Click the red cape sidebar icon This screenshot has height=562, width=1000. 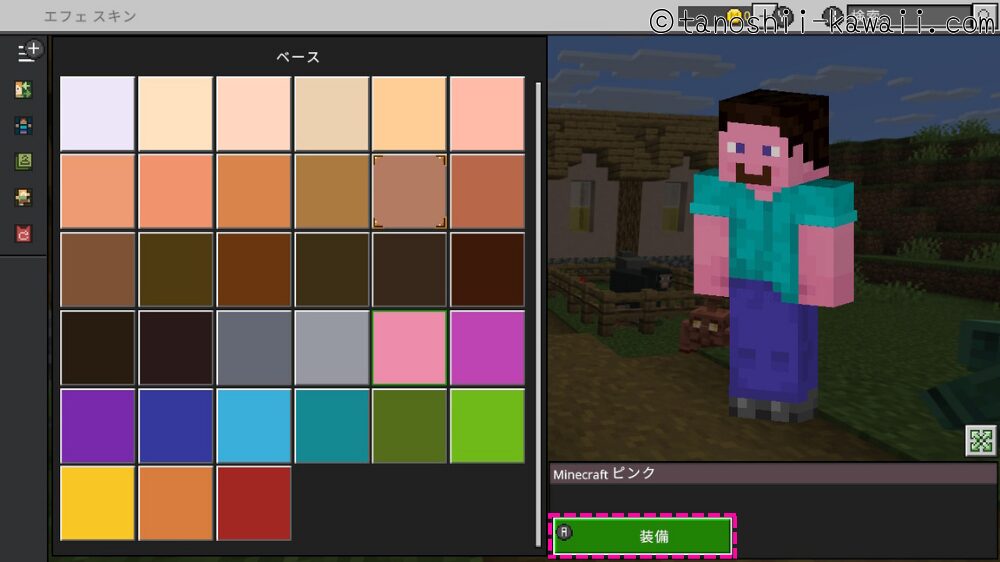pyautogui.click(x=24, y=234)
